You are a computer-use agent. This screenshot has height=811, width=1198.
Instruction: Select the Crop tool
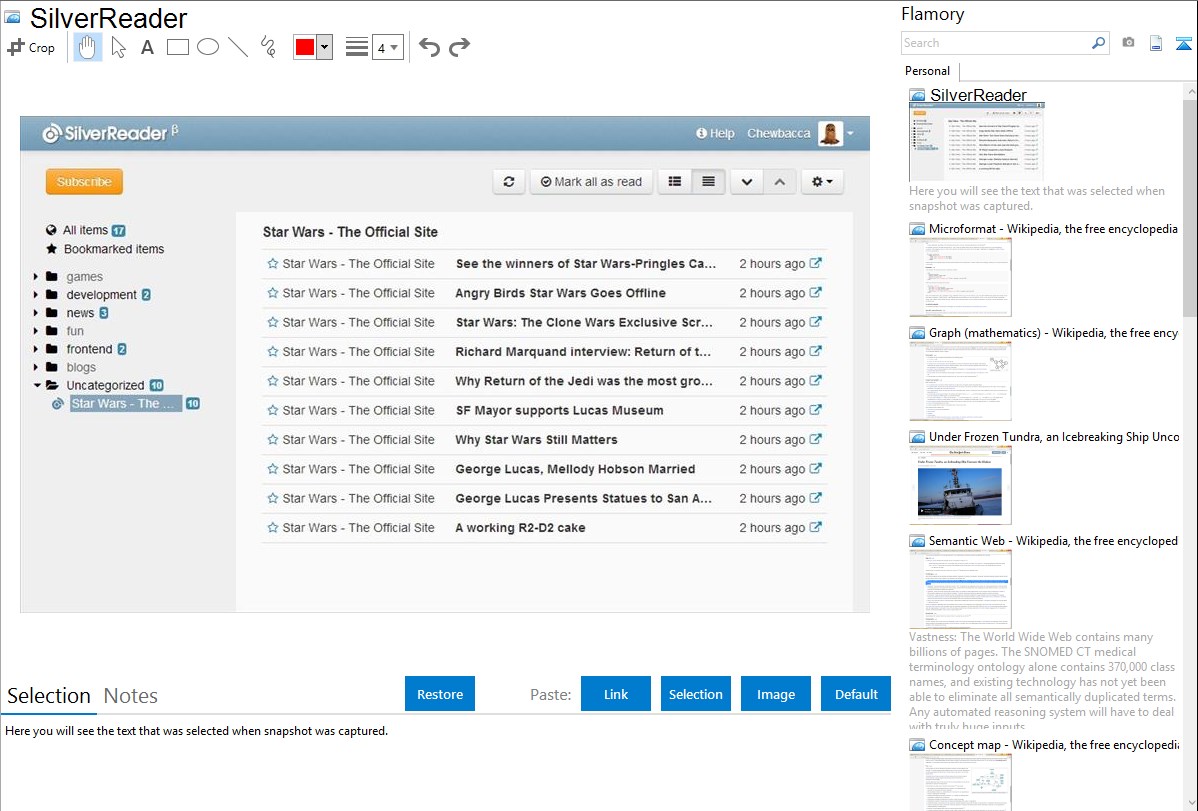31,47
